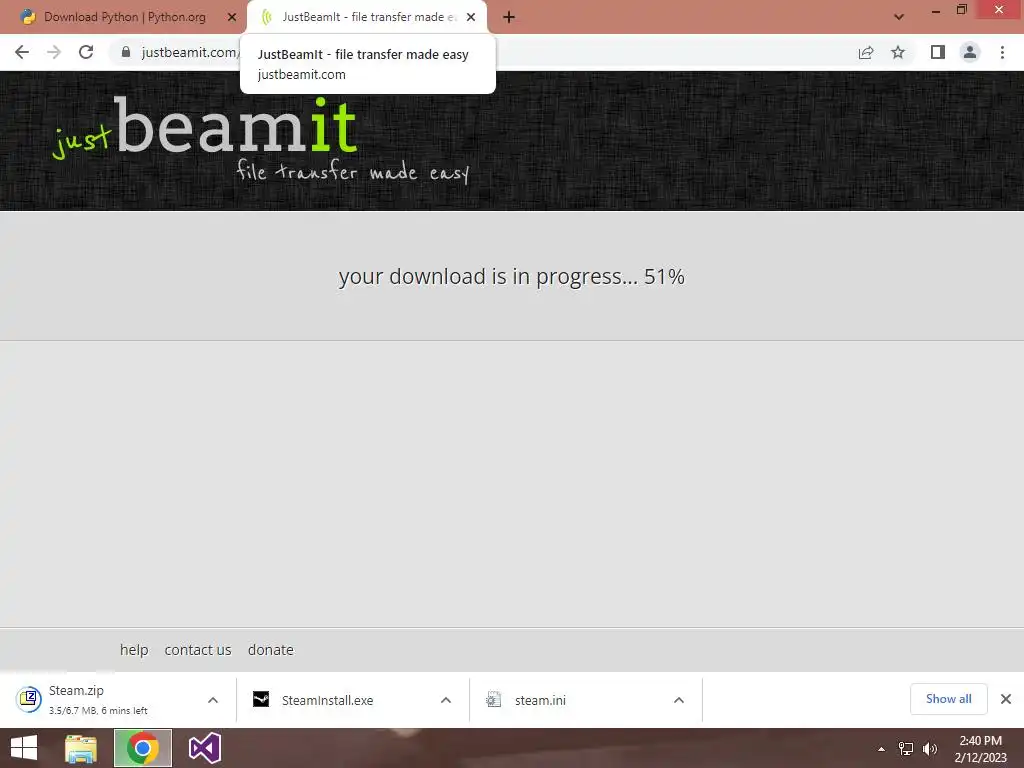
Task: Open the Windows Start menu
Action: coord(24,748)
